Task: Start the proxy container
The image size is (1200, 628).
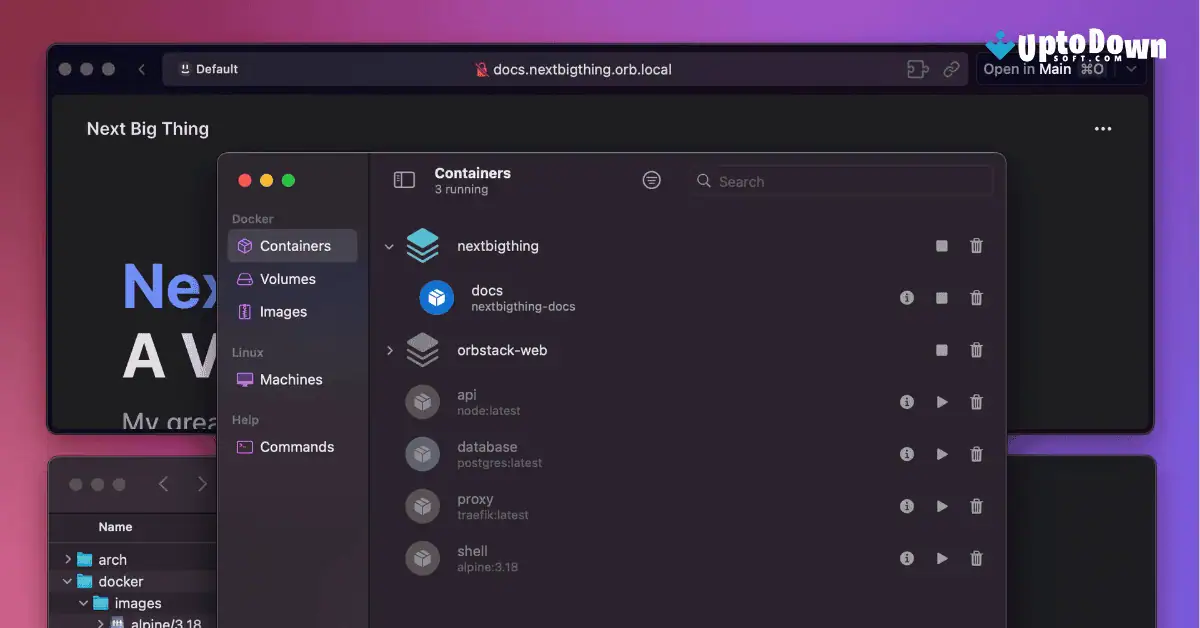Action: click(x=941, y=506)
